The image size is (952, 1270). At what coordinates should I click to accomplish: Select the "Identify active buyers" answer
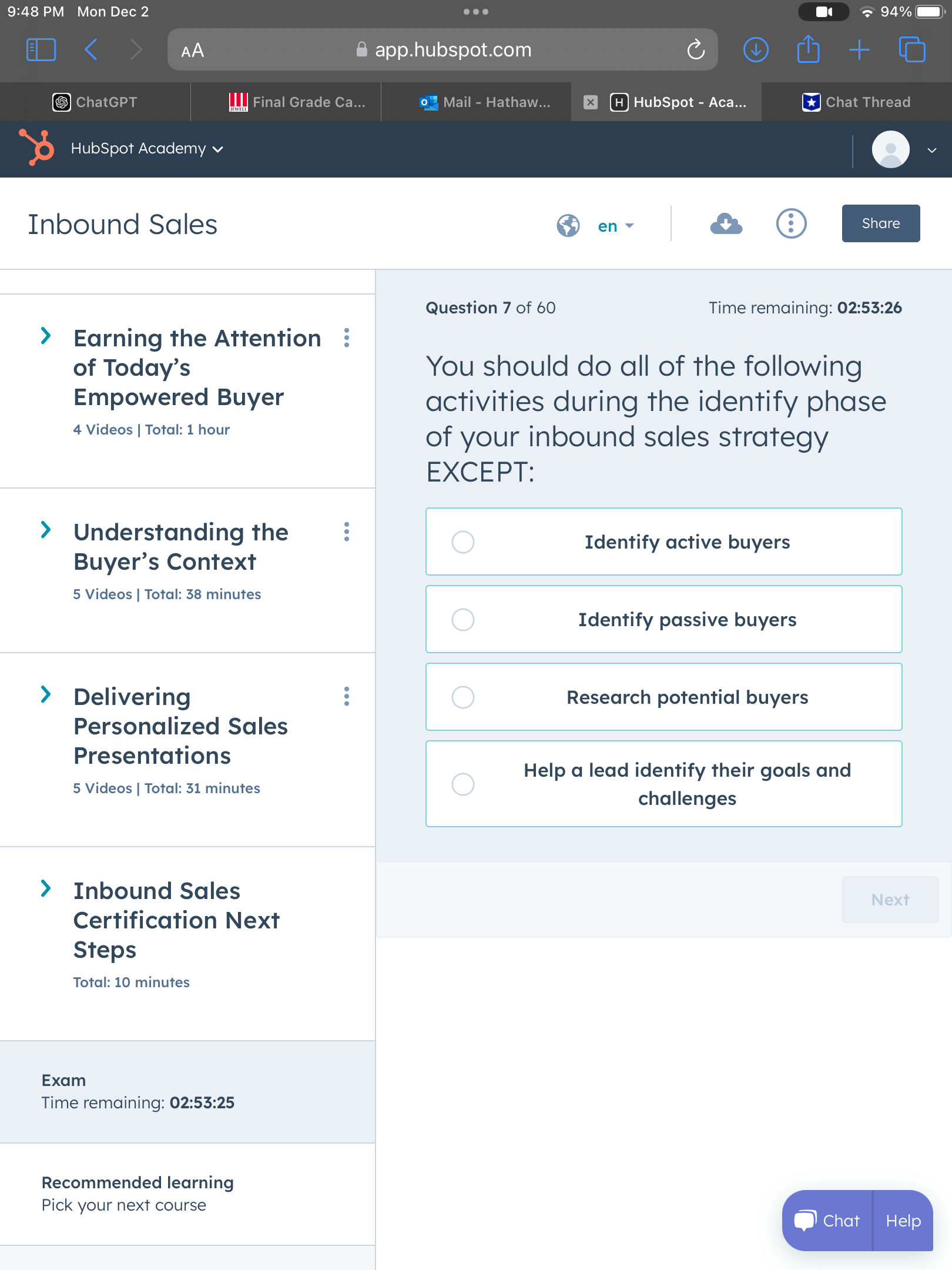(x=664, y=542)
